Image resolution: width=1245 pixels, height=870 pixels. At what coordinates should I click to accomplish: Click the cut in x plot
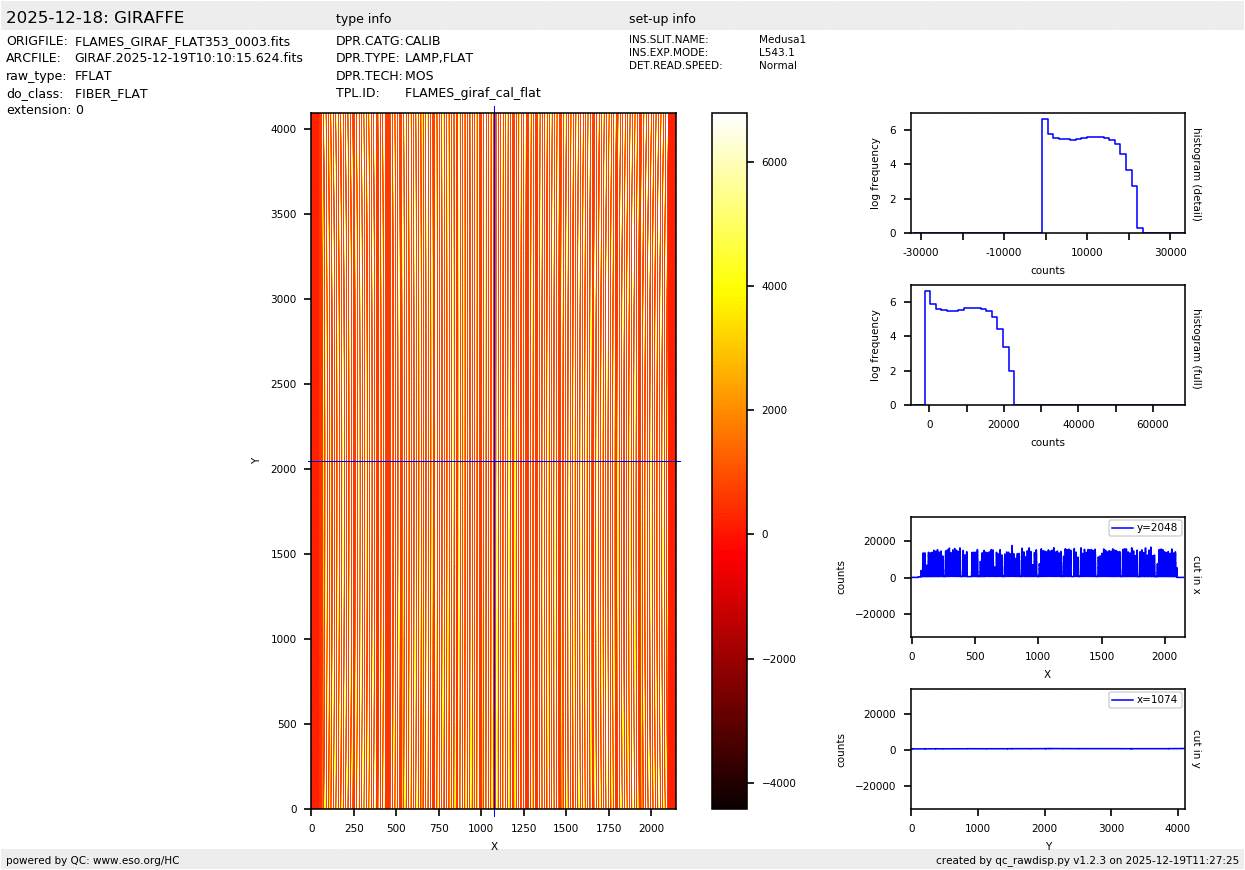(x=1047, y=577)
